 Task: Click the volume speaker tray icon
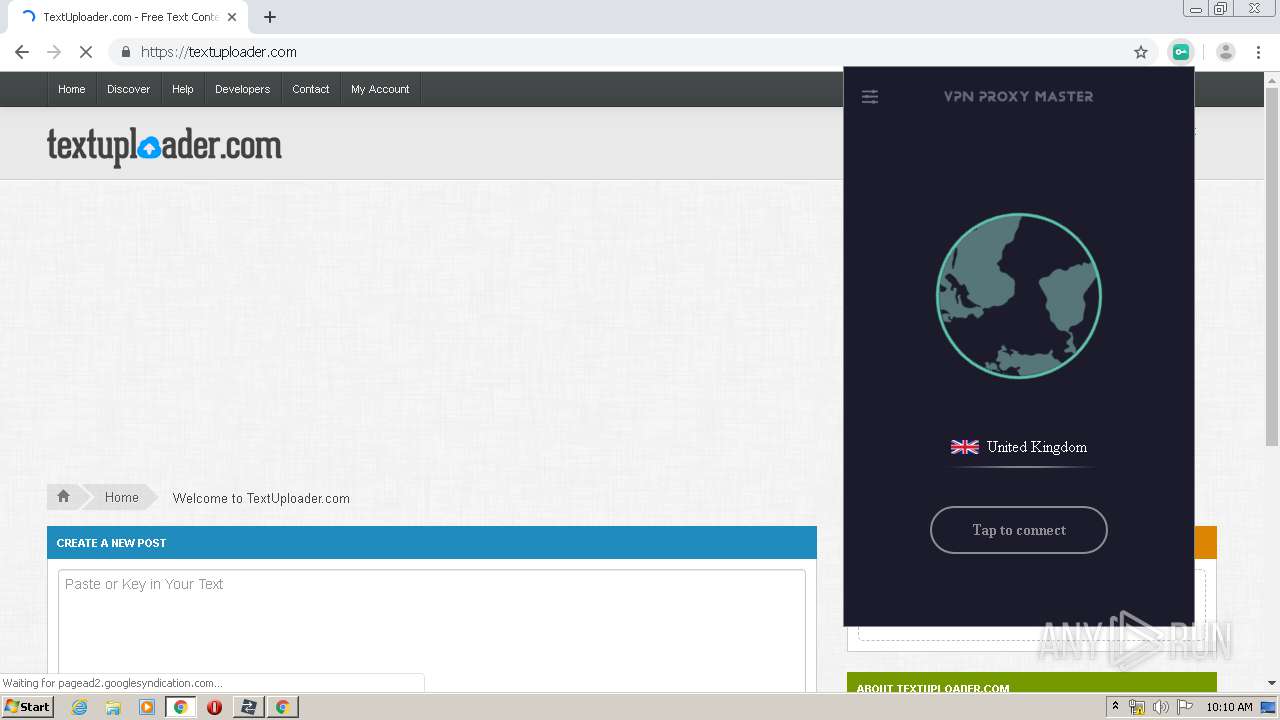point(1161,707)
